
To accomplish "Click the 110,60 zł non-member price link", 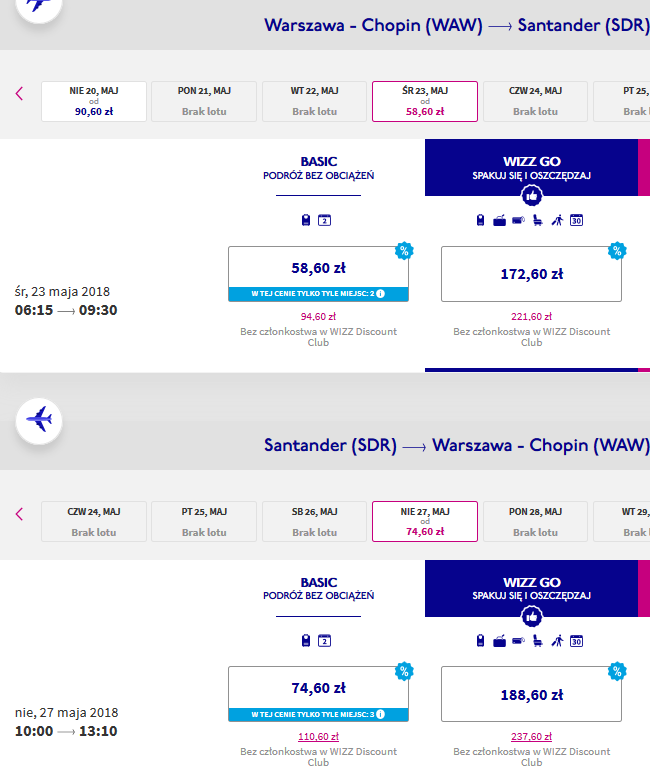I will tap(318, 737).
